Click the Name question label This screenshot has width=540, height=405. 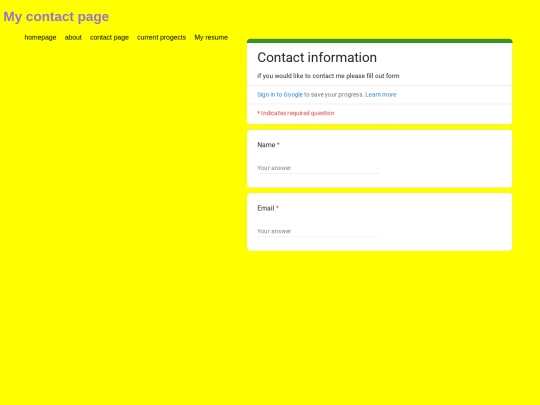click(x=266, y=145)
